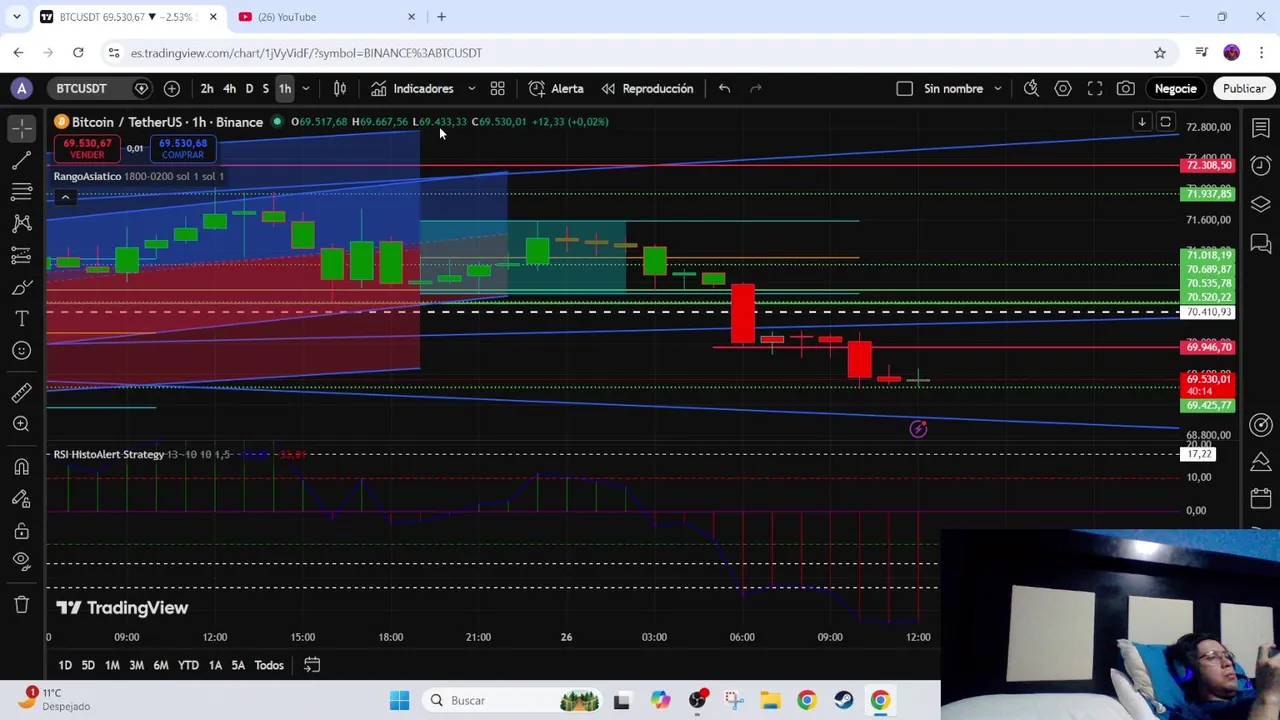This screenshot has width=1280, height=720.
Task: Open the layout setup square icon
Action: pos(904,89)
